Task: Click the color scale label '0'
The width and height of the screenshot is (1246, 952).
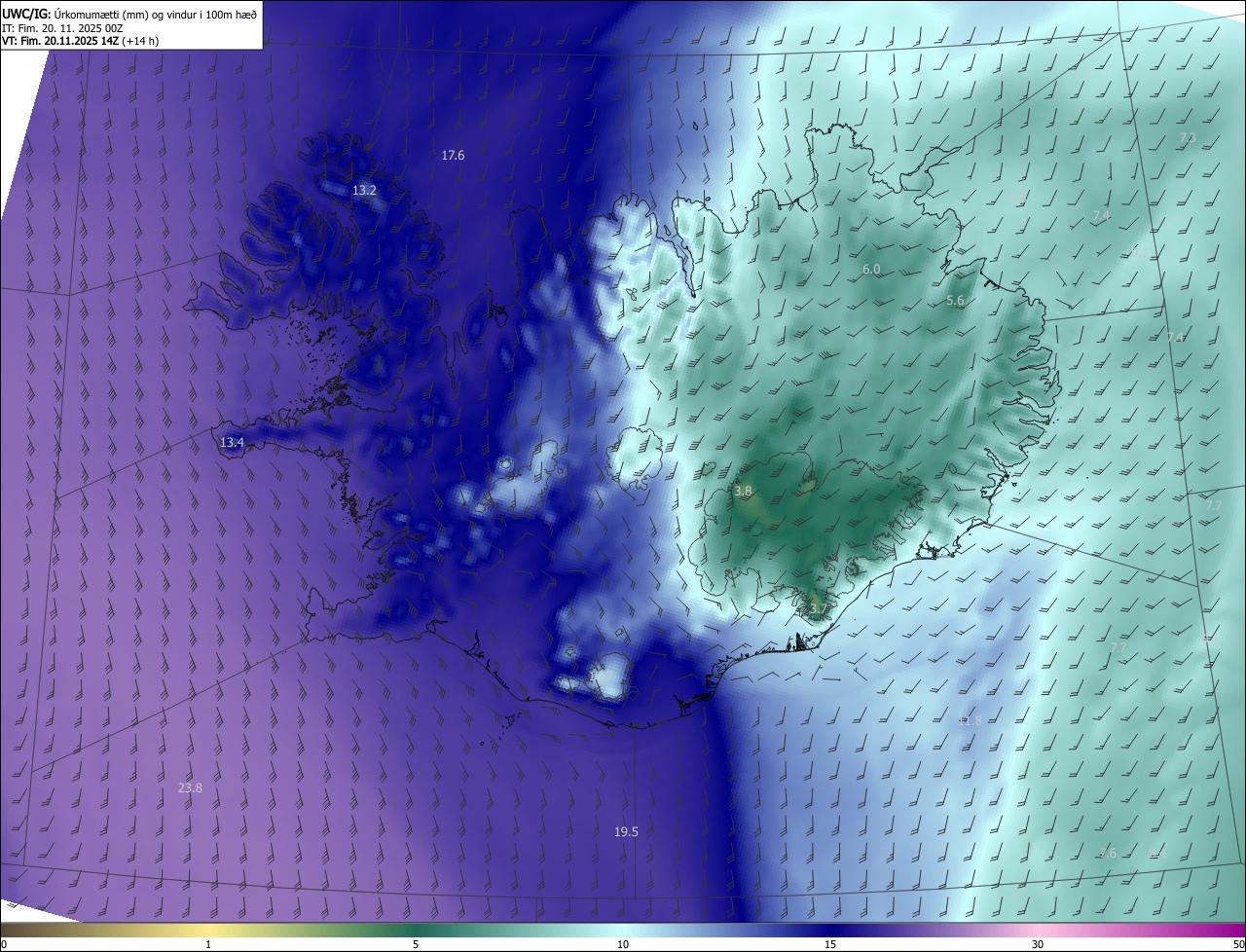Action: click(4, 944)
